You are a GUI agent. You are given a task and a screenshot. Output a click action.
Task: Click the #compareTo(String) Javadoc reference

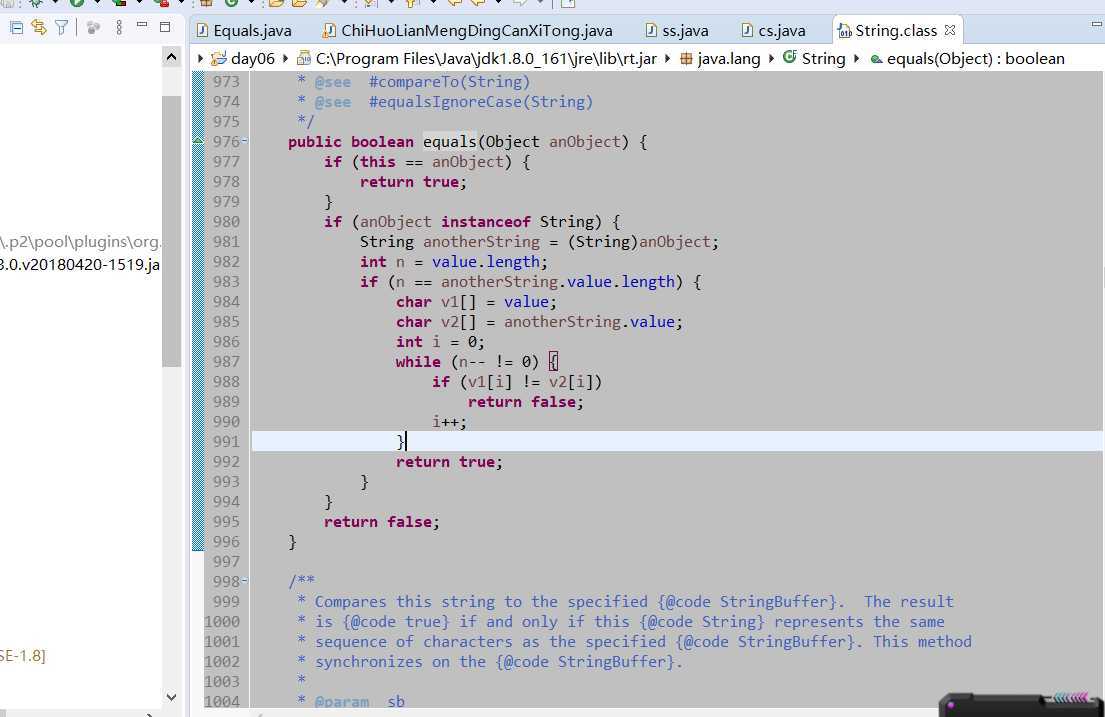click(x=449, y=82)
